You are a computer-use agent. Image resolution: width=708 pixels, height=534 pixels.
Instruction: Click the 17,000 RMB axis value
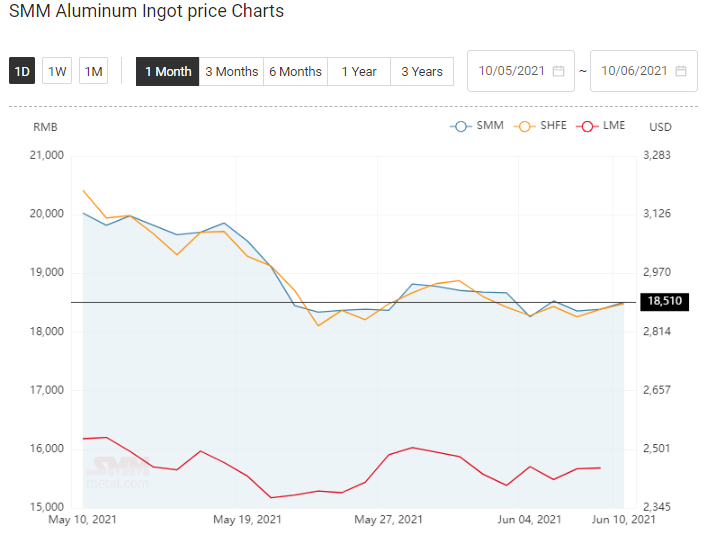click(47, 390)
